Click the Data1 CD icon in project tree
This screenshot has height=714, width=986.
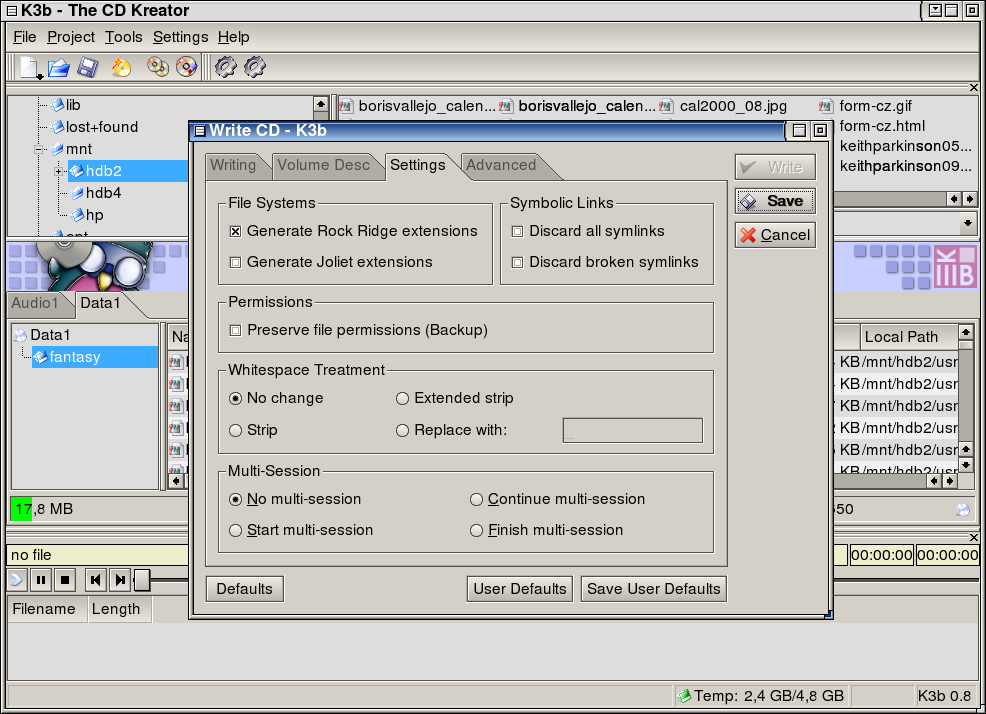pyautogui.click(x=21, y=335)
